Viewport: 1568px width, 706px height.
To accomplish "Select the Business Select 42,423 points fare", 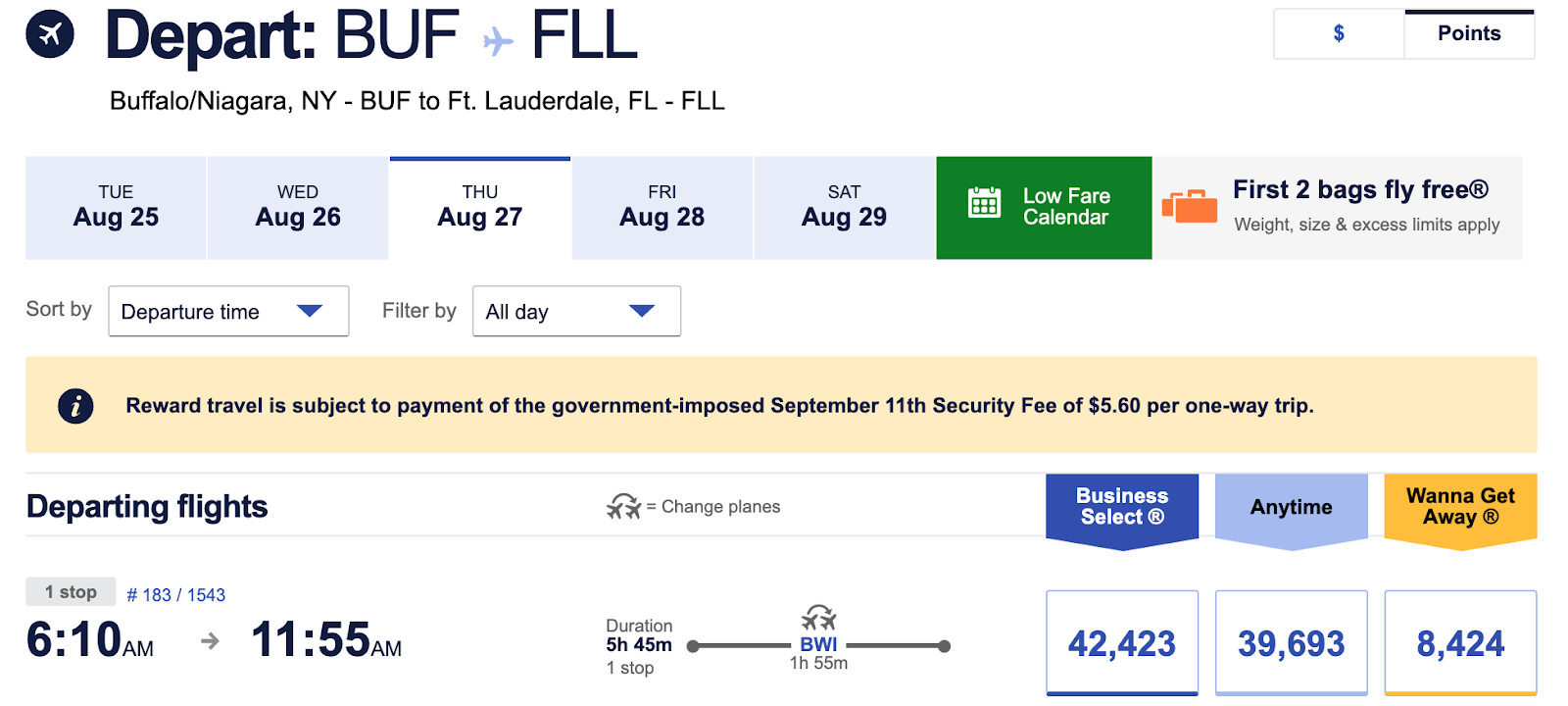I will point(1121,643).
